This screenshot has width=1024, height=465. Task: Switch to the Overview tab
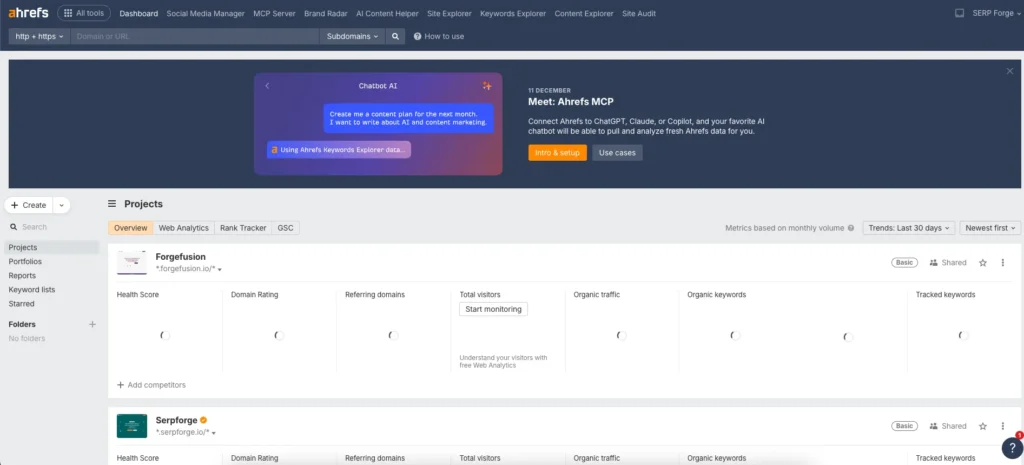tap(131, 228)
